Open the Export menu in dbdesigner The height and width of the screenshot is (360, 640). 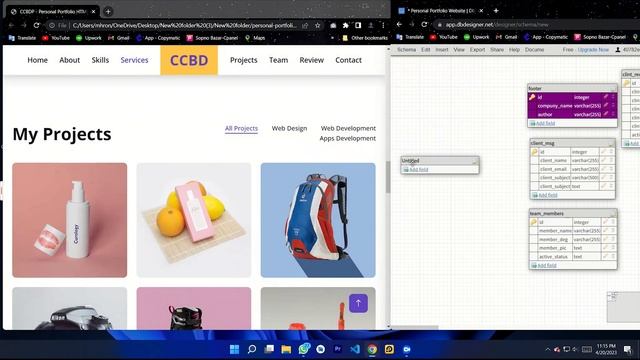pos(477,49)
